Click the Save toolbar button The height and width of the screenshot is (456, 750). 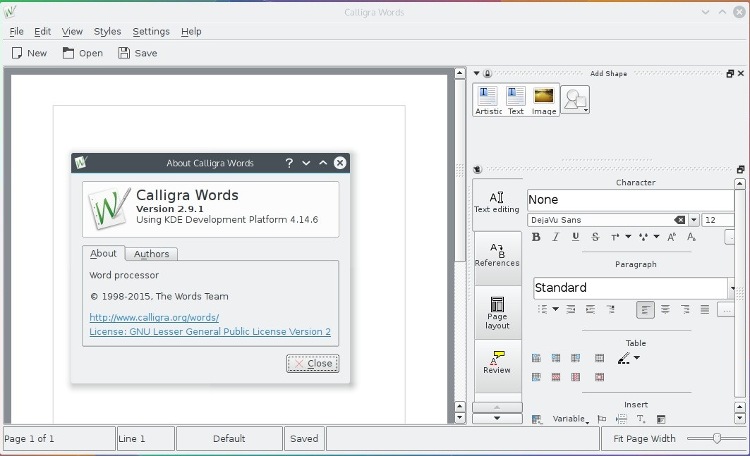(x=138, y=53)
